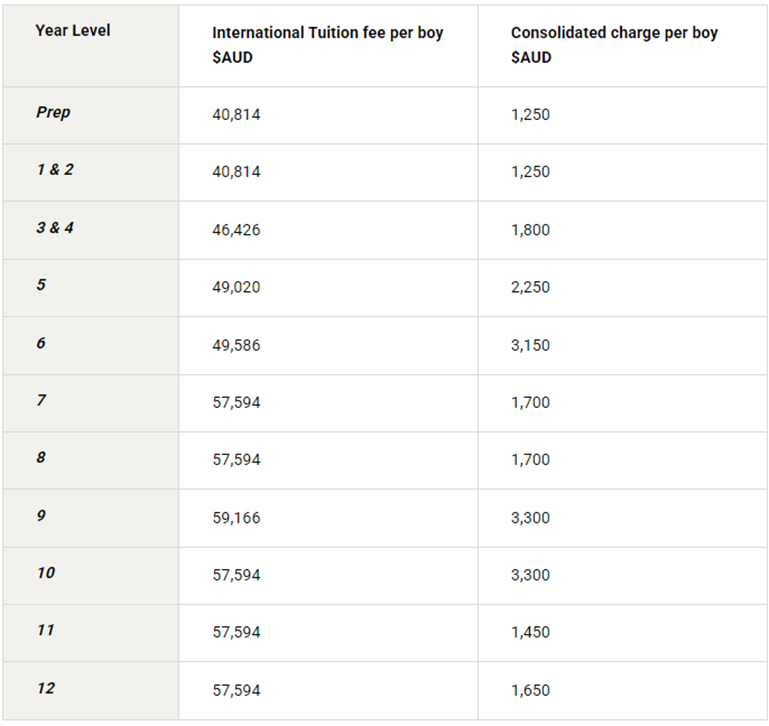This screenshot has width=769, height=726.
Task: Click tuition fee 46,426 for Years 3 & 4
Action: pyautogui.click(x=236, y=230)
